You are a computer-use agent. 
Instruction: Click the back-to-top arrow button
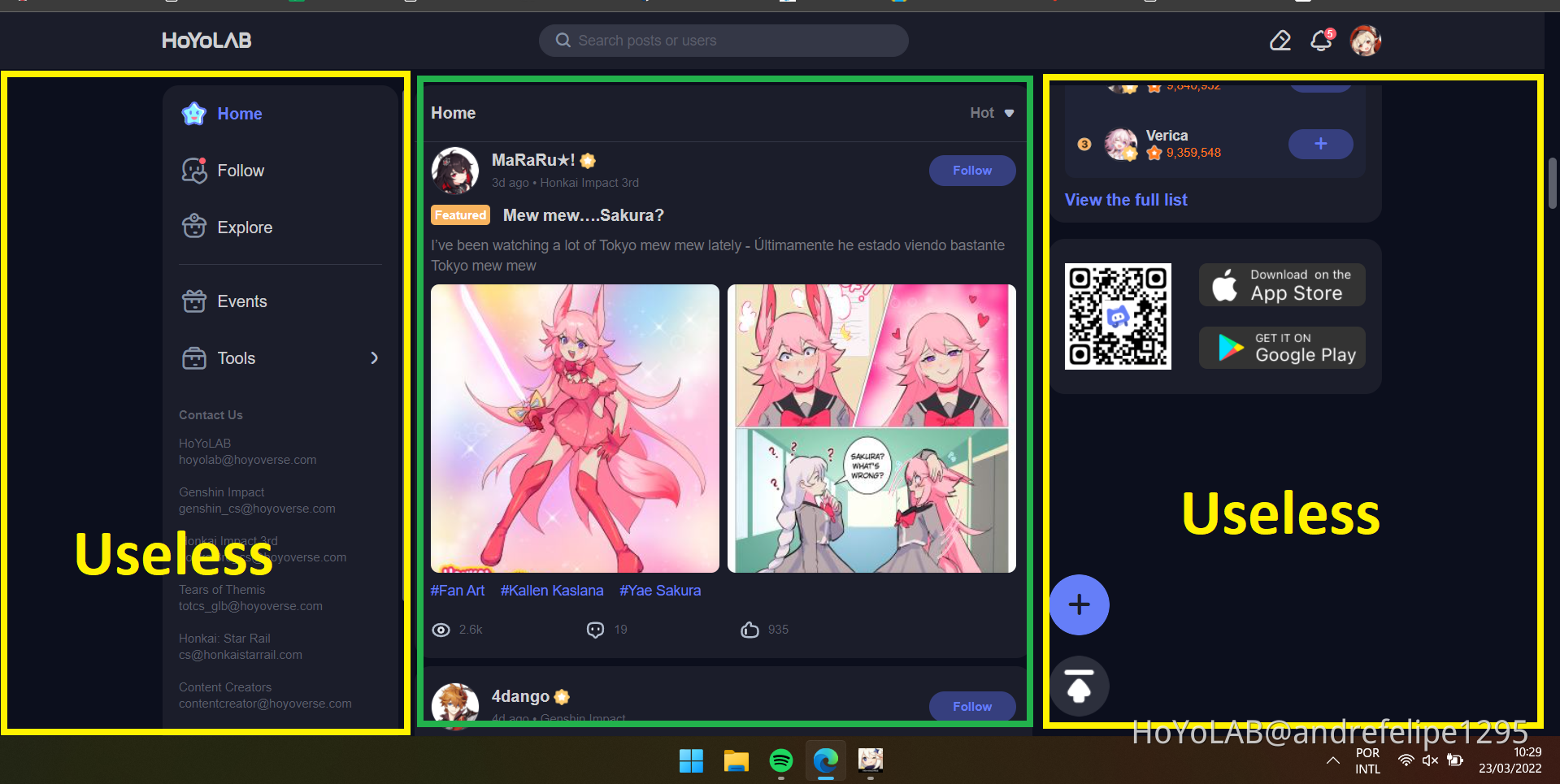[x=1079, y=686]
